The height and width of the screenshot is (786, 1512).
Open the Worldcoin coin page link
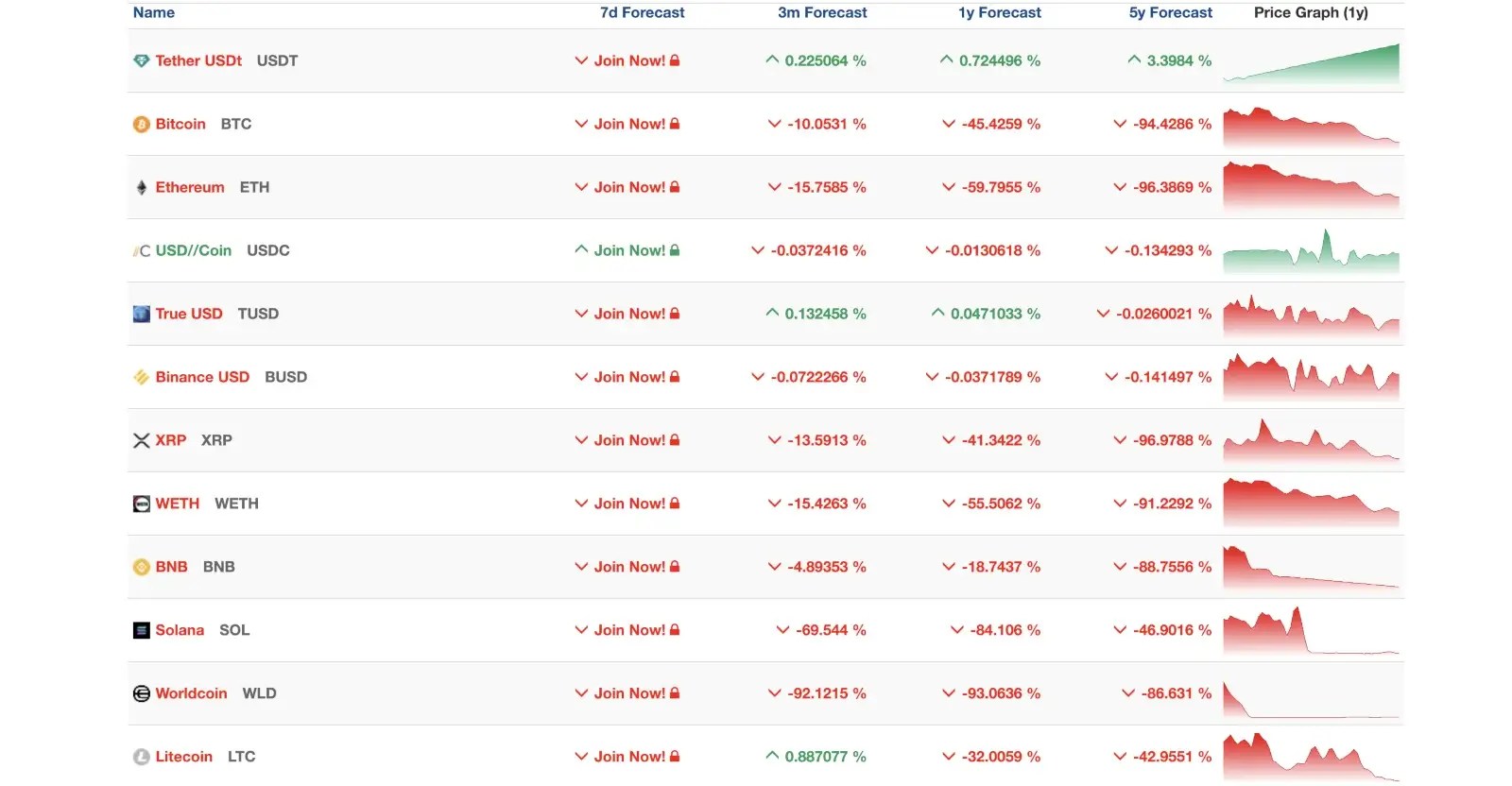coord(191,693)
